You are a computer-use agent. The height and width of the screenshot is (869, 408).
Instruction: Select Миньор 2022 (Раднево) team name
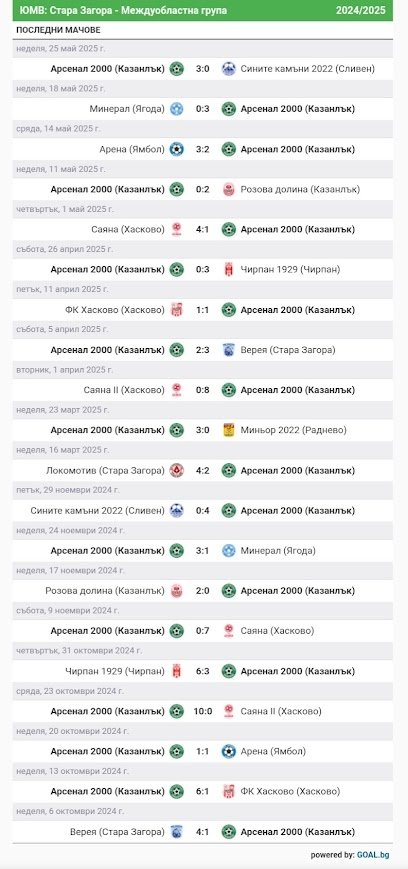pyautogui.click(x=293, y=430)
